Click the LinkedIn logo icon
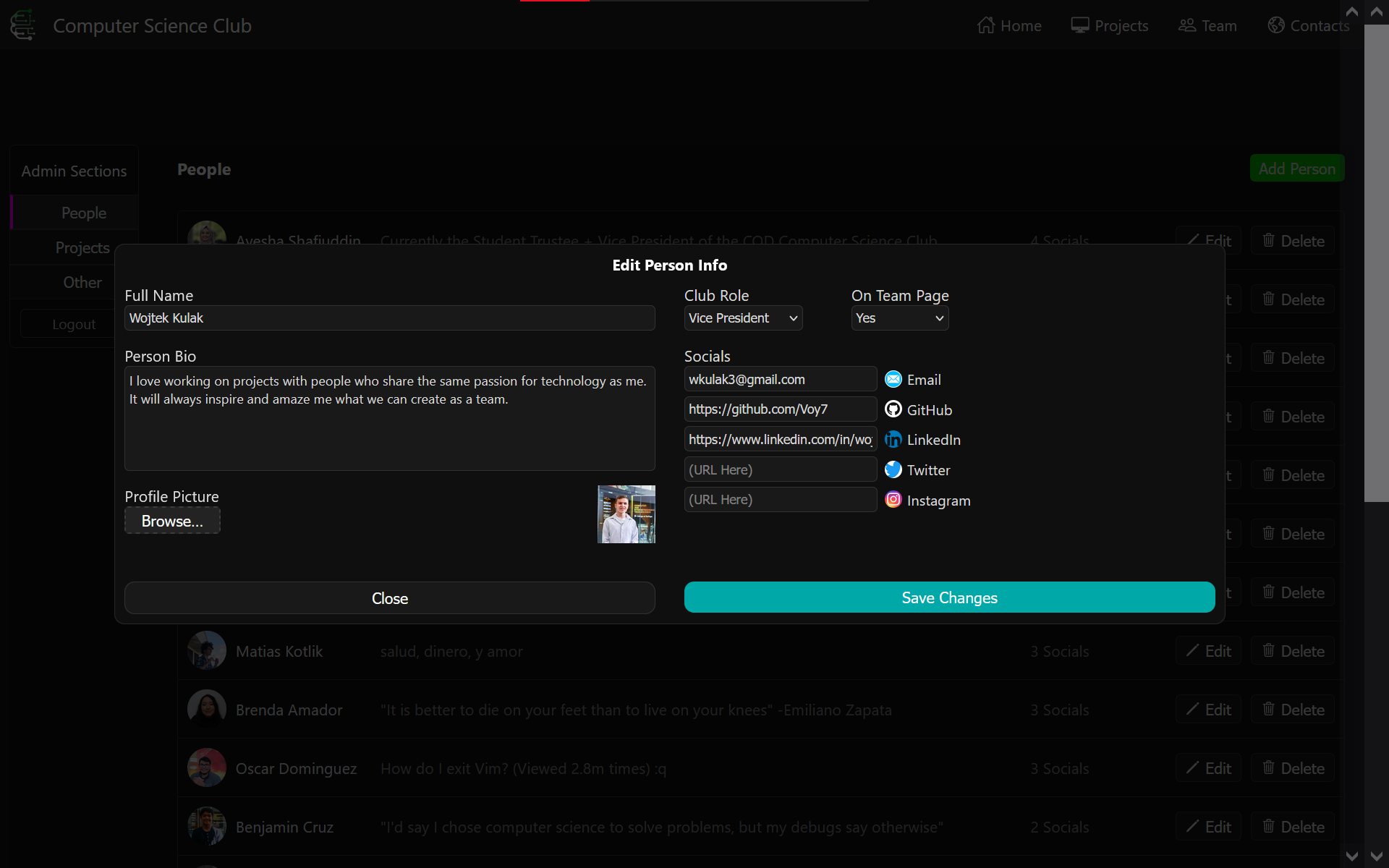The height and width of the screenshot is (868, 1389). pos(893,440)
